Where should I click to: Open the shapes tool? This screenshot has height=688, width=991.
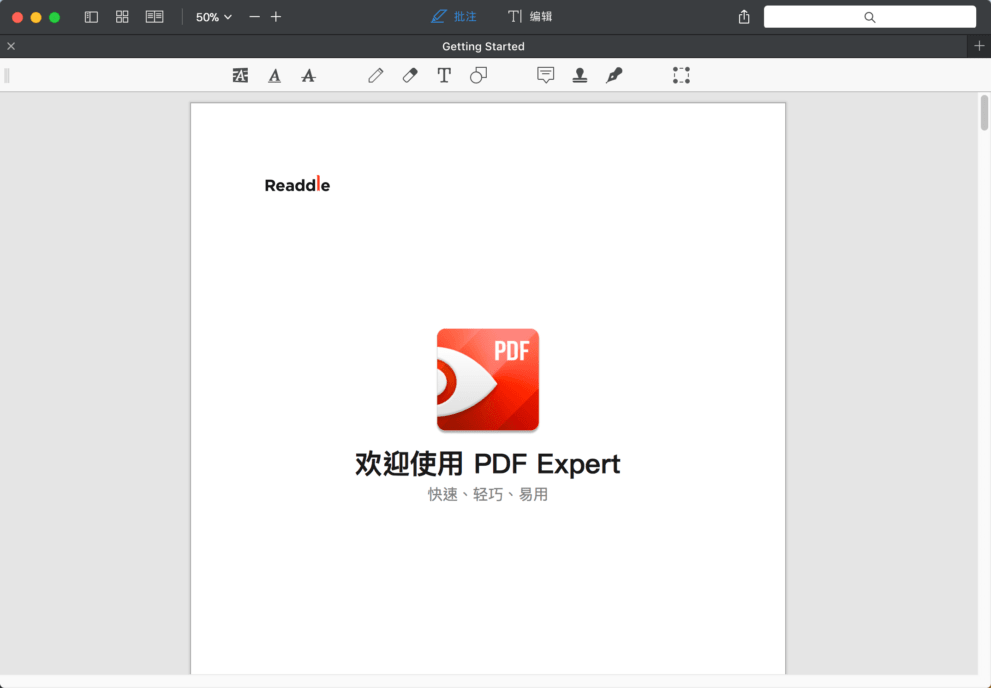(x=478, y=75)
